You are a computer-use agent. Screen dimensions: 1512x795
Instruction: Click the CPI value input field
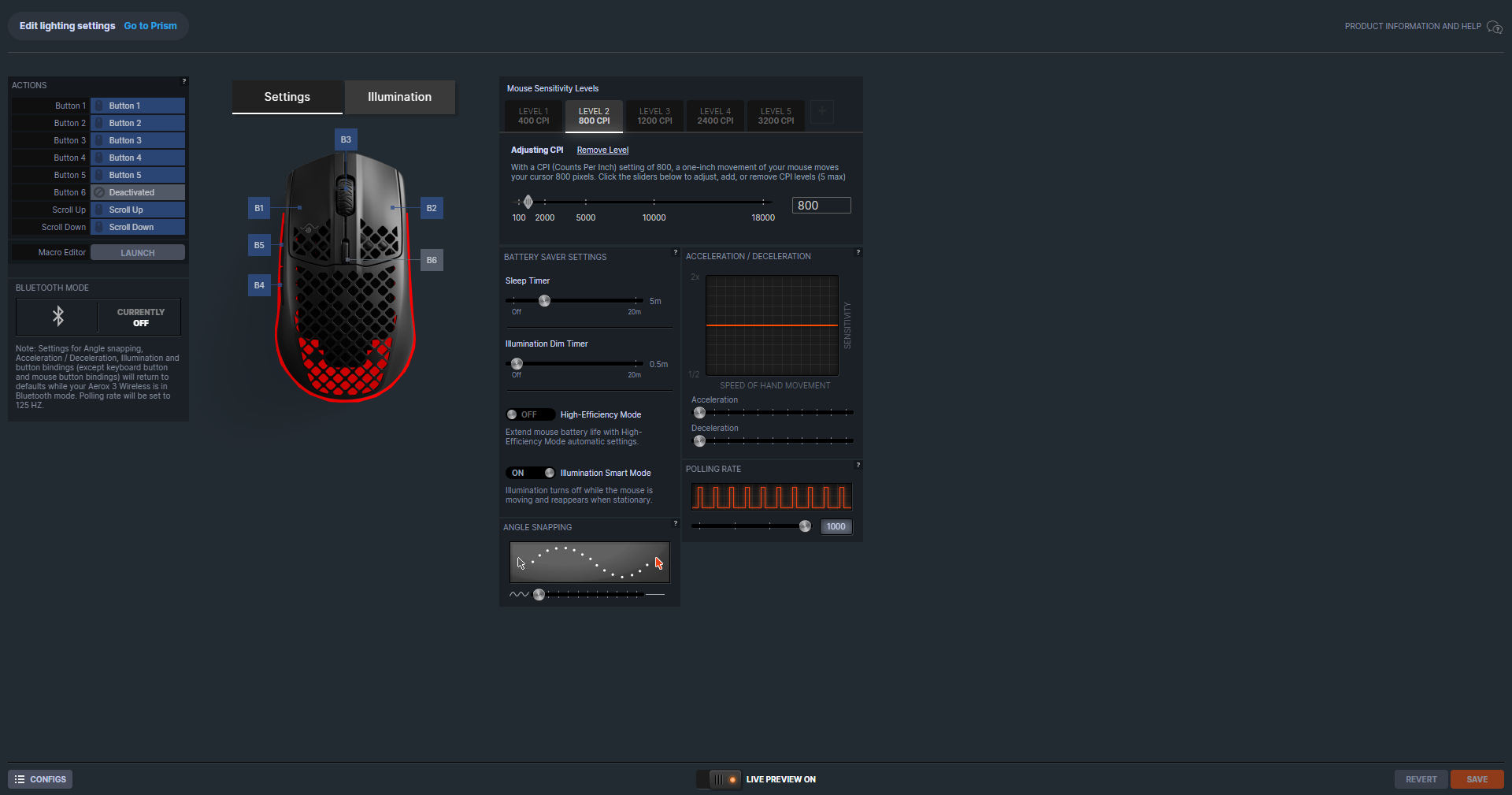821,206
